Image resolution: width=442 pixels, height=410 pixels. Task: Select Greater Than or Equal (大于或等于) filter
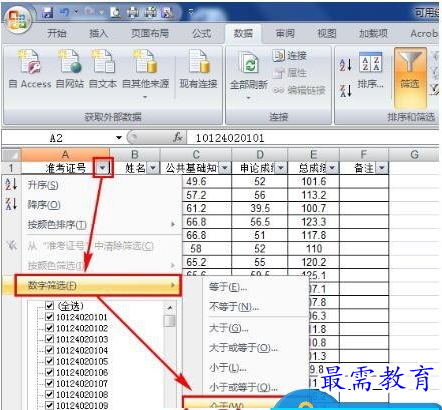255,348
